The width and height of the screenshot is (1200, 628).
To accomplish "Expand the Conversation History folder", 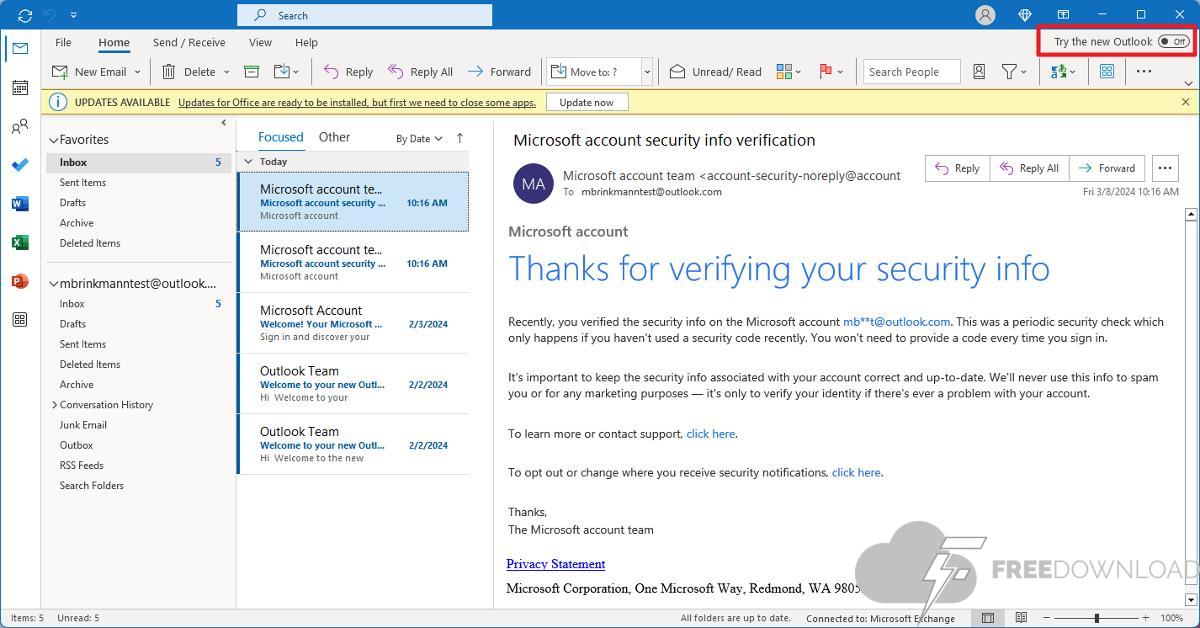I will (x=54, y=405).
